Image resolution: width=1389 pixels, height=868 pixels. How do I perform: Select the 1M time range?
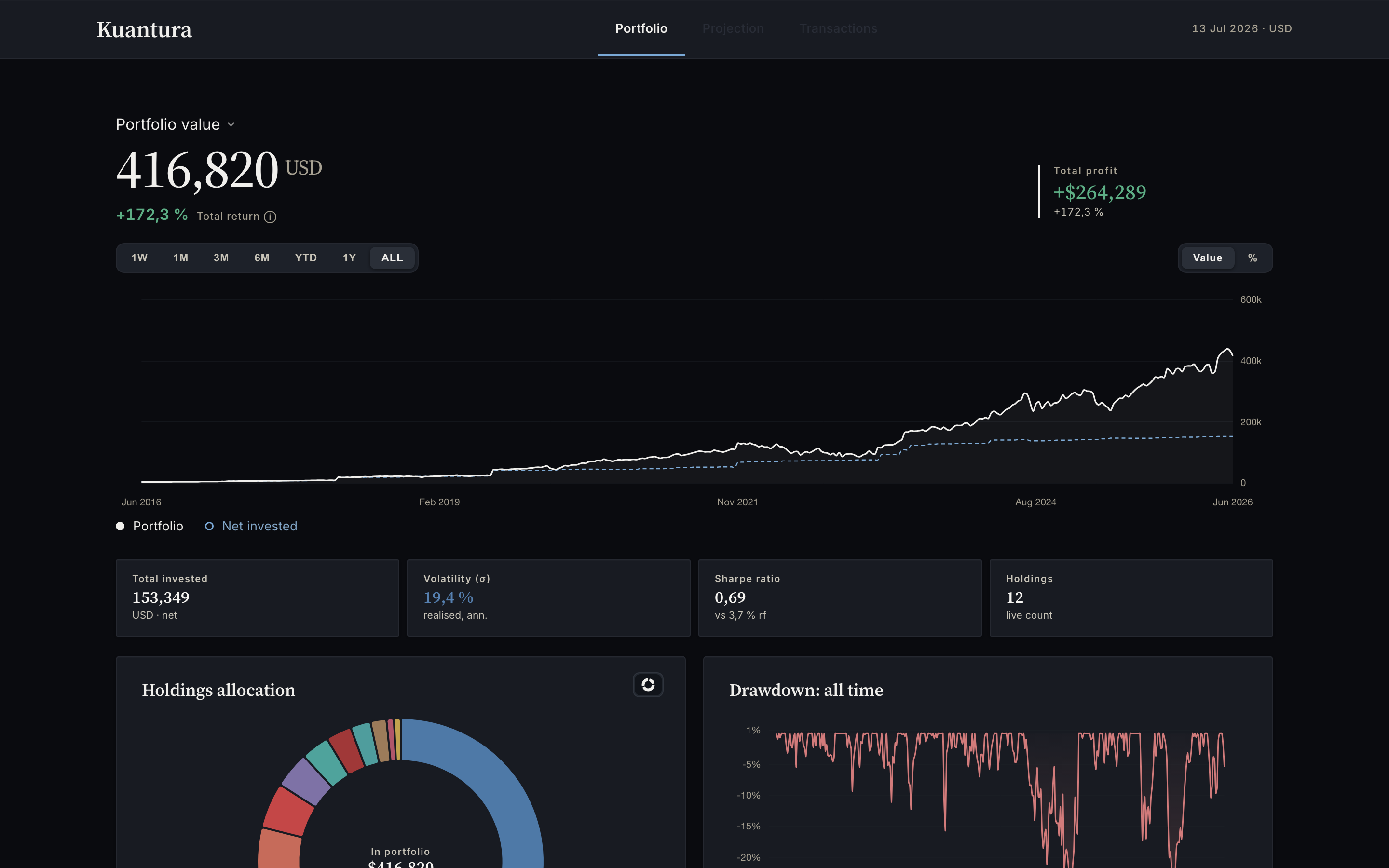coord(181,258)
